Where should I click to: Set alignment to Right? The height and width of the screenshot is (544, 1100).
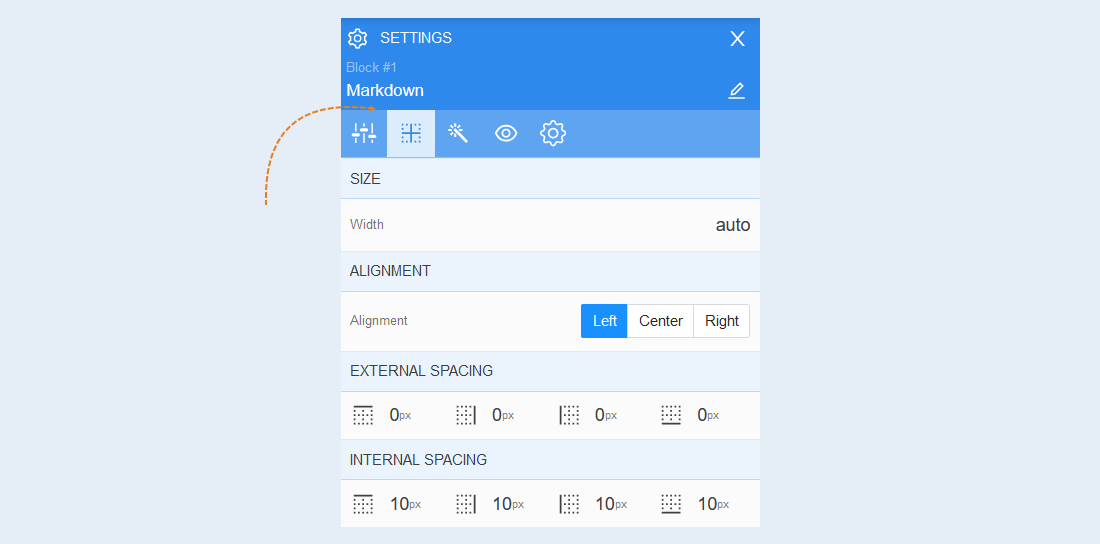click(x=722, y=321)
